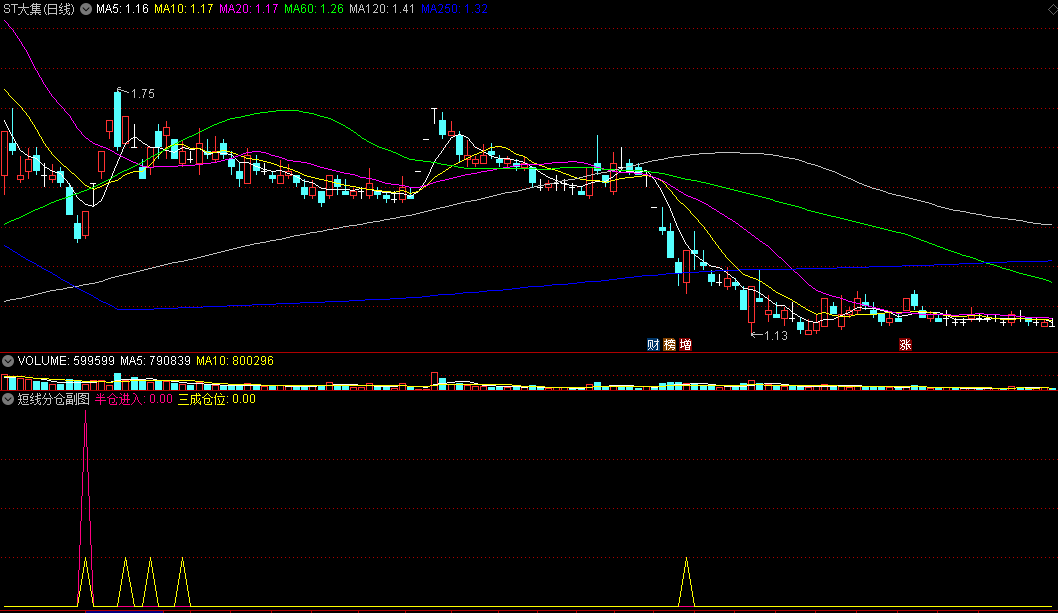Click the volume MA10: 800296 label
This screenshot has height=613, width=1058.
(235, 361)
